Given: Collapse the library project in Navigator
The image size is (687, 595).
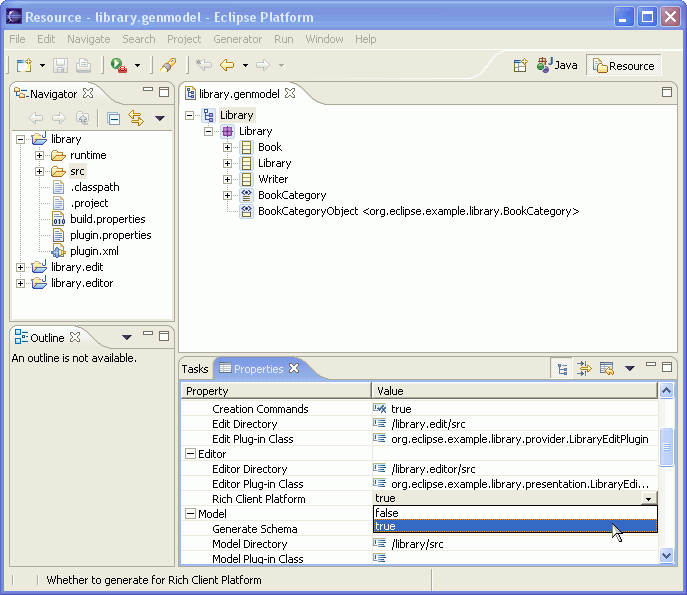Looking at the screenshot, I should 20,139.
